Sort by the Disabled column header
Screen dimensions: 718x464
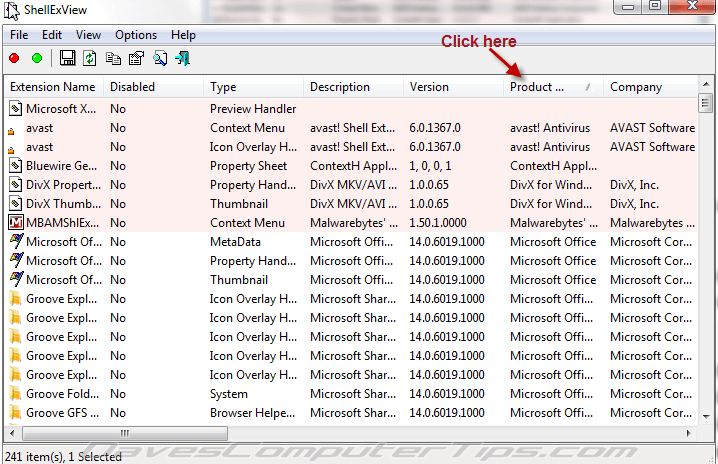point(154,87)
